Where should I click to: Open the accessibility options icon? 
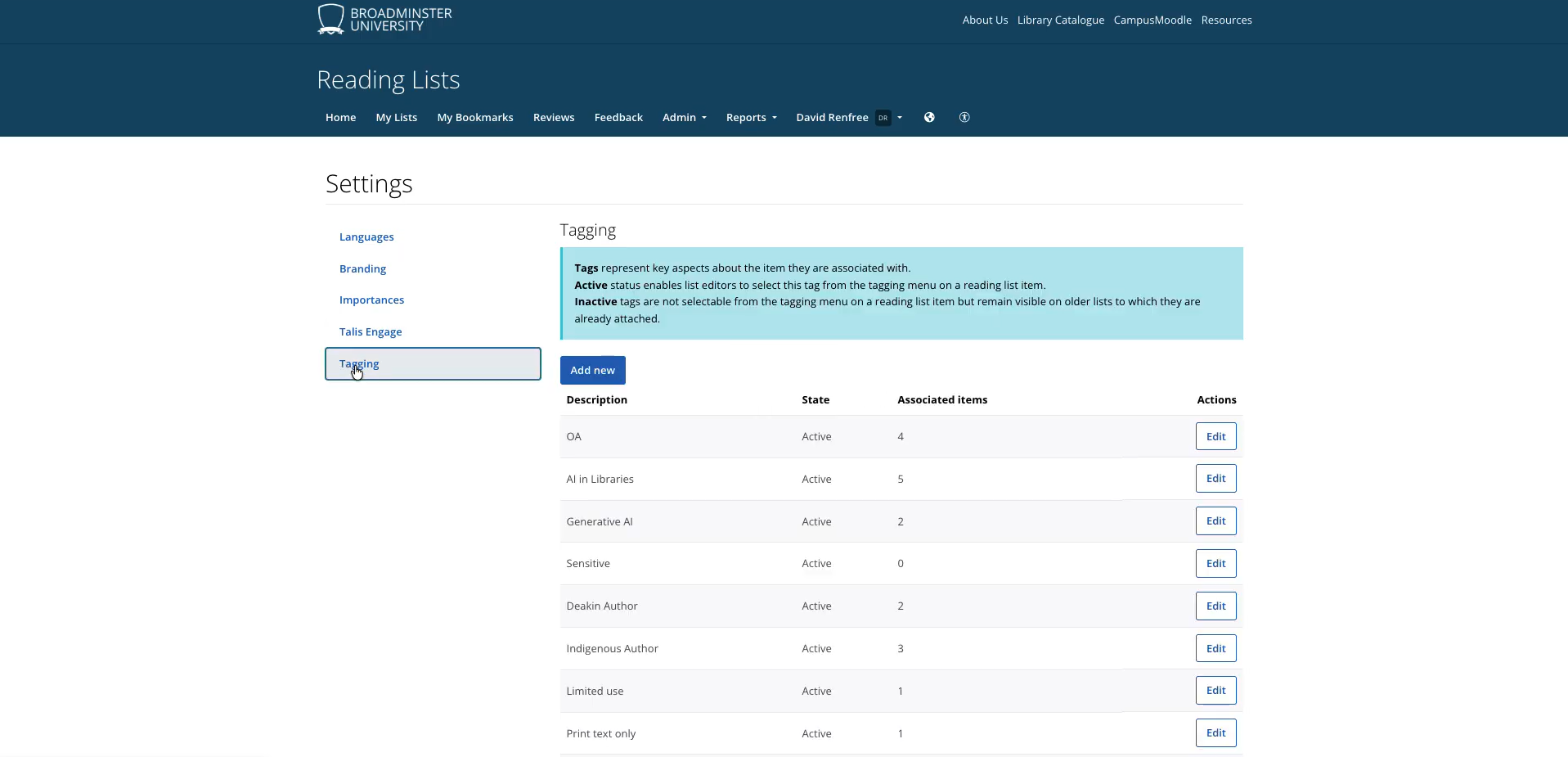point(964,117)
